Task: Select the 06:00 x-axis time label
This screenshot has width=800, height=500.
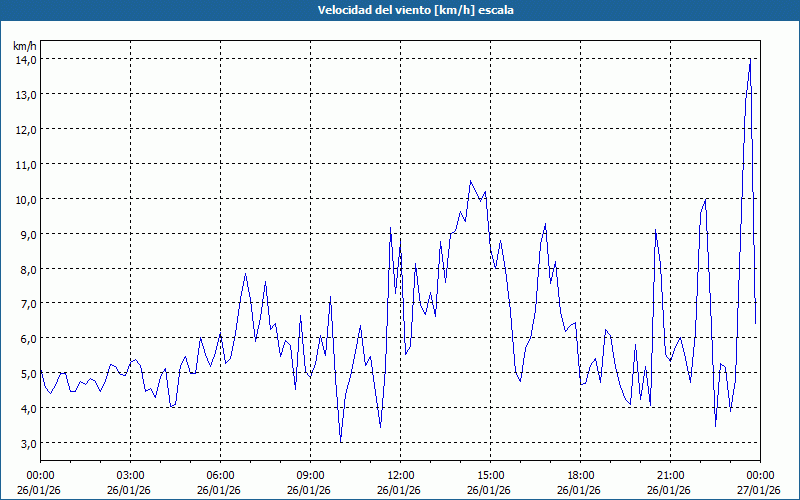Action: point(220,475)
